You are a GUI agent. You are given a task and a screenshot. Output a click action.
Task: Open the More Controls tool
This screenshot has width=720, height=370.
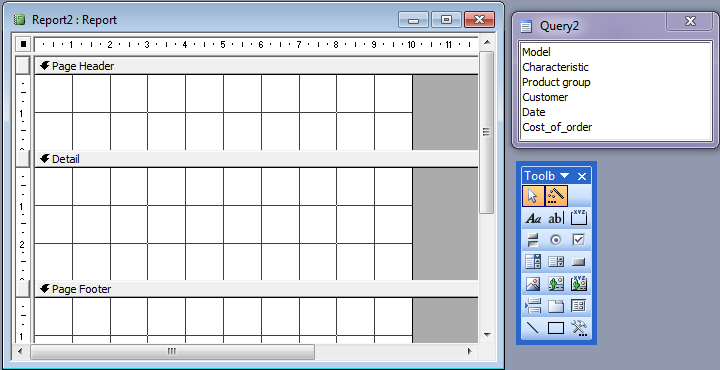tap(579, 328)
